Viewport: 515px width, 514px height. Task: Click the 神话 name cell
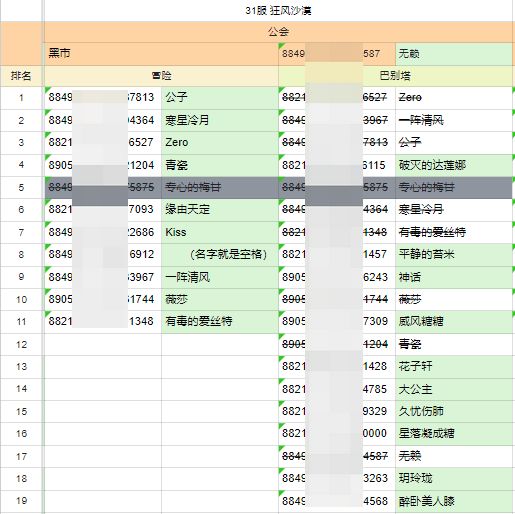[x=454, y=277]
